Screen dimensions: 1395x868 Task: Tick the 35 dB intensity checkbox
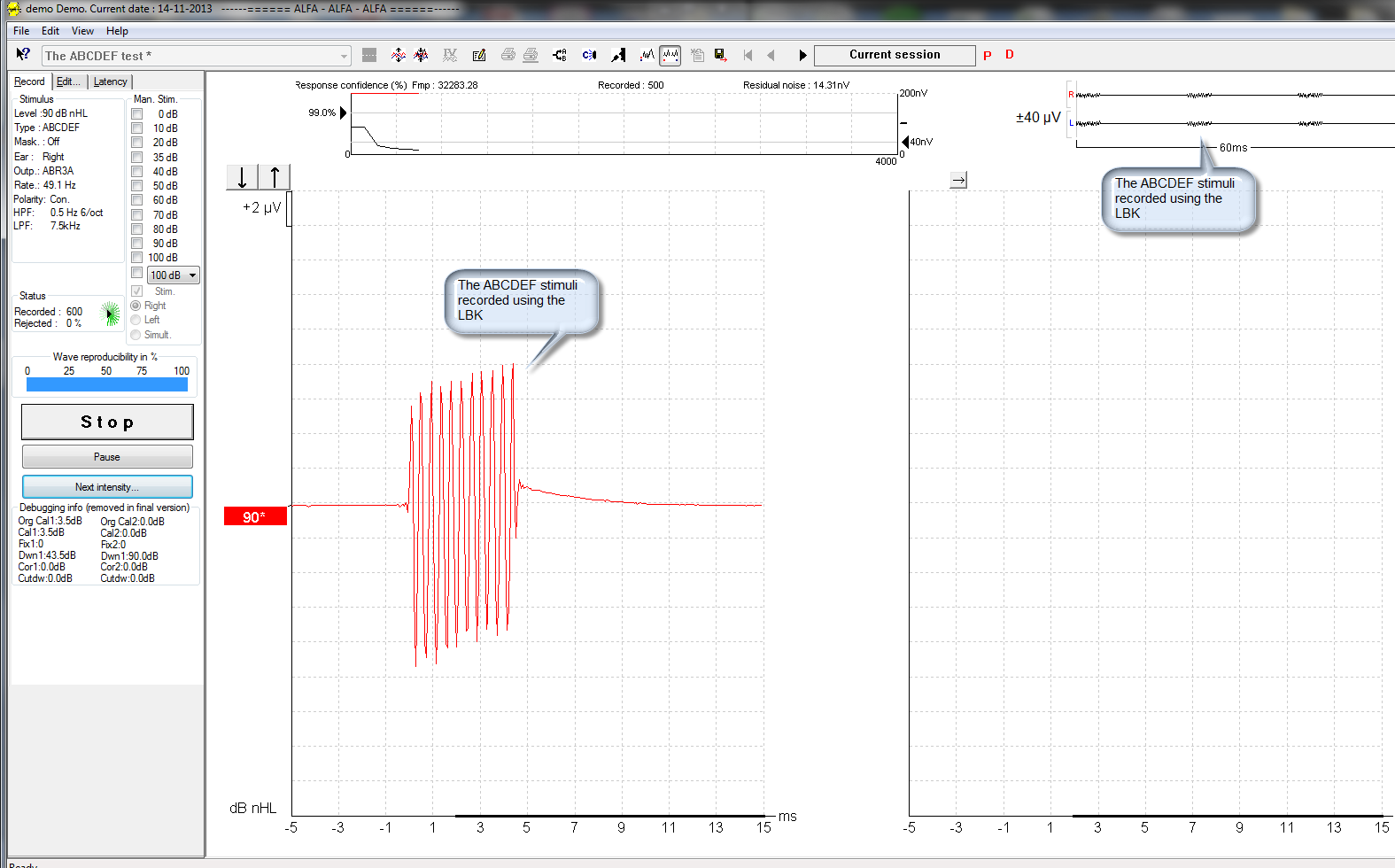point(137,157)
